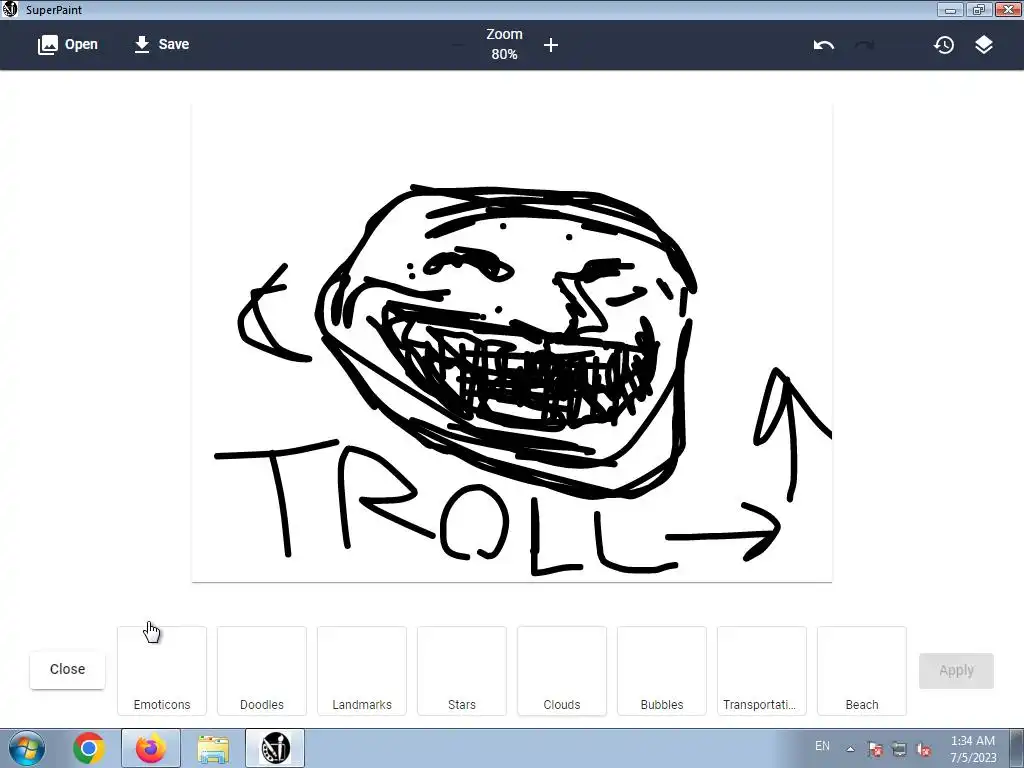Apply the selected sticker
This screenshot has height=768, width=1024.
coord(956,671)
